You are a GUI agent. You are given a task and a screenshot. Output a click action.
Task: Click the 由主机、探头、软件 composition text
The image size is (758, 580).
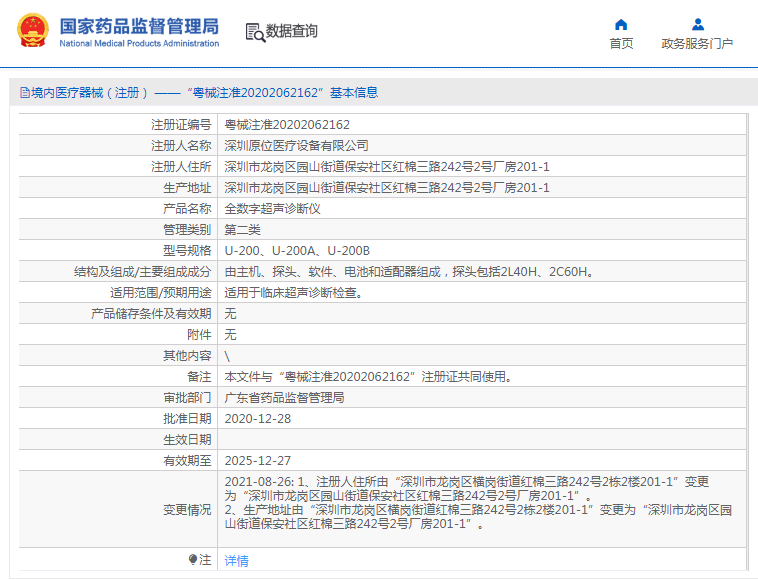(x=409, y=272)
